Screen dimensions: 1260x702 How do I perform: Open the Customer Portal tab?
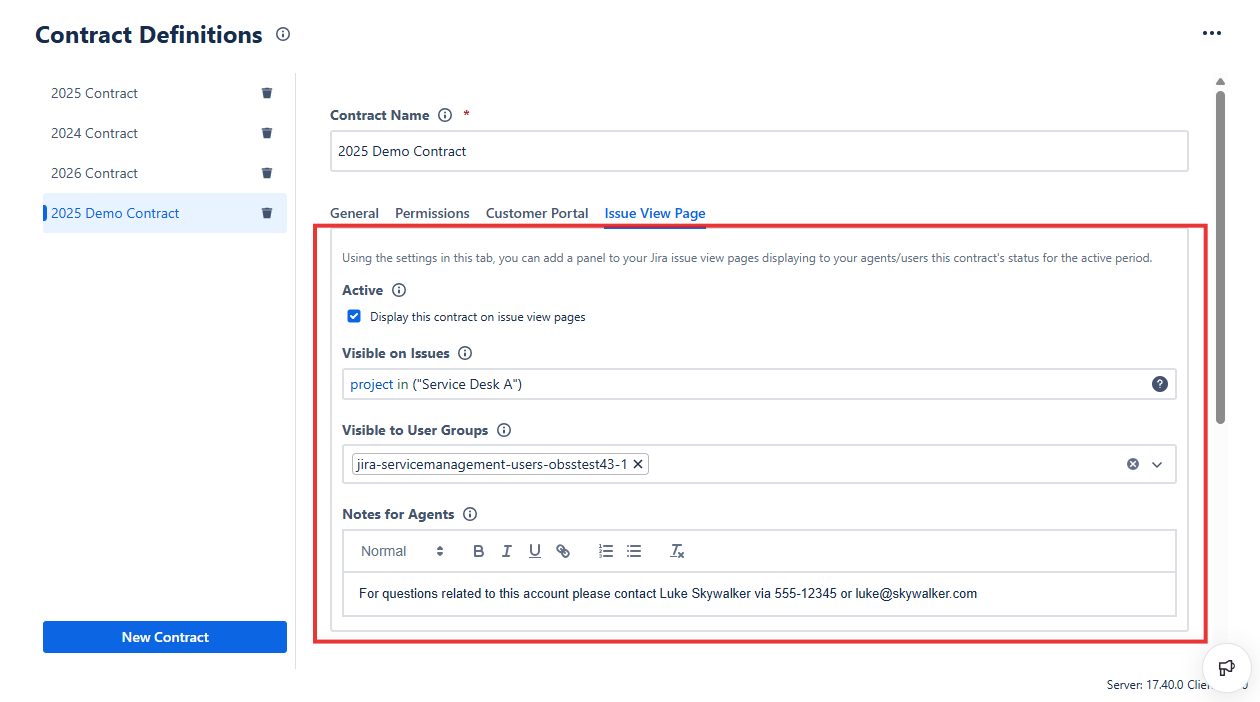tap(537, 213)
